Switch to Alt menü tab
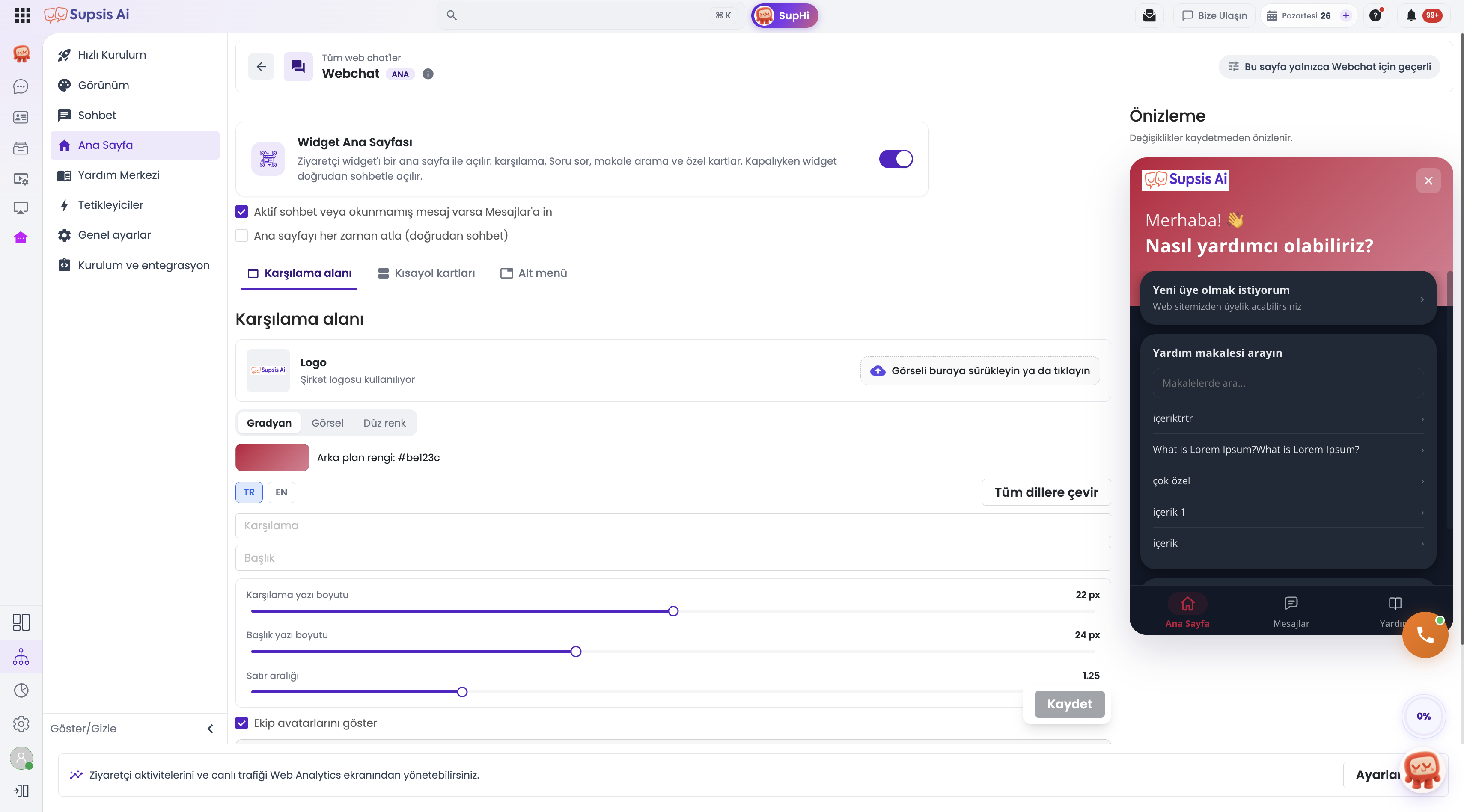This screenshot has width=1464, height=812. pyautogui.click(x=534, y=273)
